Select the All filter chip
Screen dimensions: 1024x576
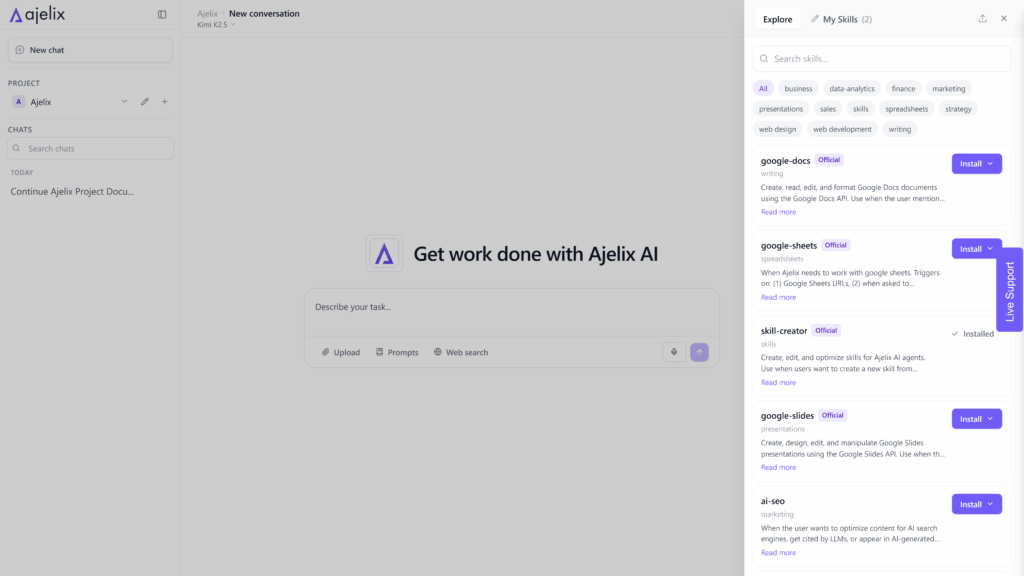click(x=763, y=89)
